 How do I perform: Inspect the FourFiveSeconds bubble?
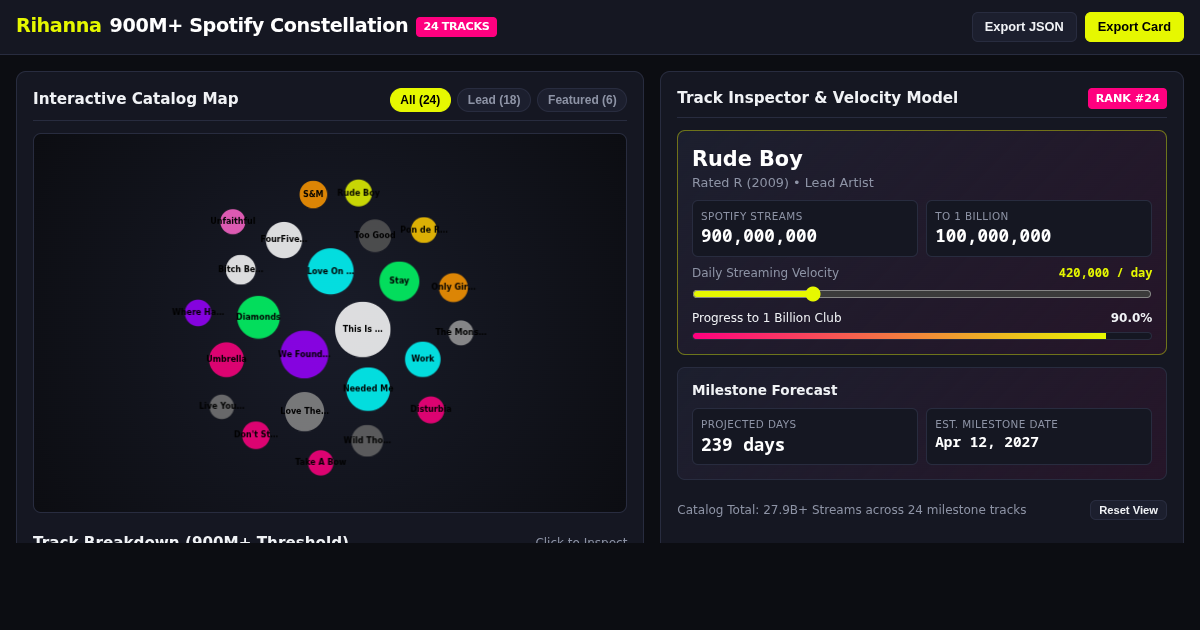click(284, 240)
